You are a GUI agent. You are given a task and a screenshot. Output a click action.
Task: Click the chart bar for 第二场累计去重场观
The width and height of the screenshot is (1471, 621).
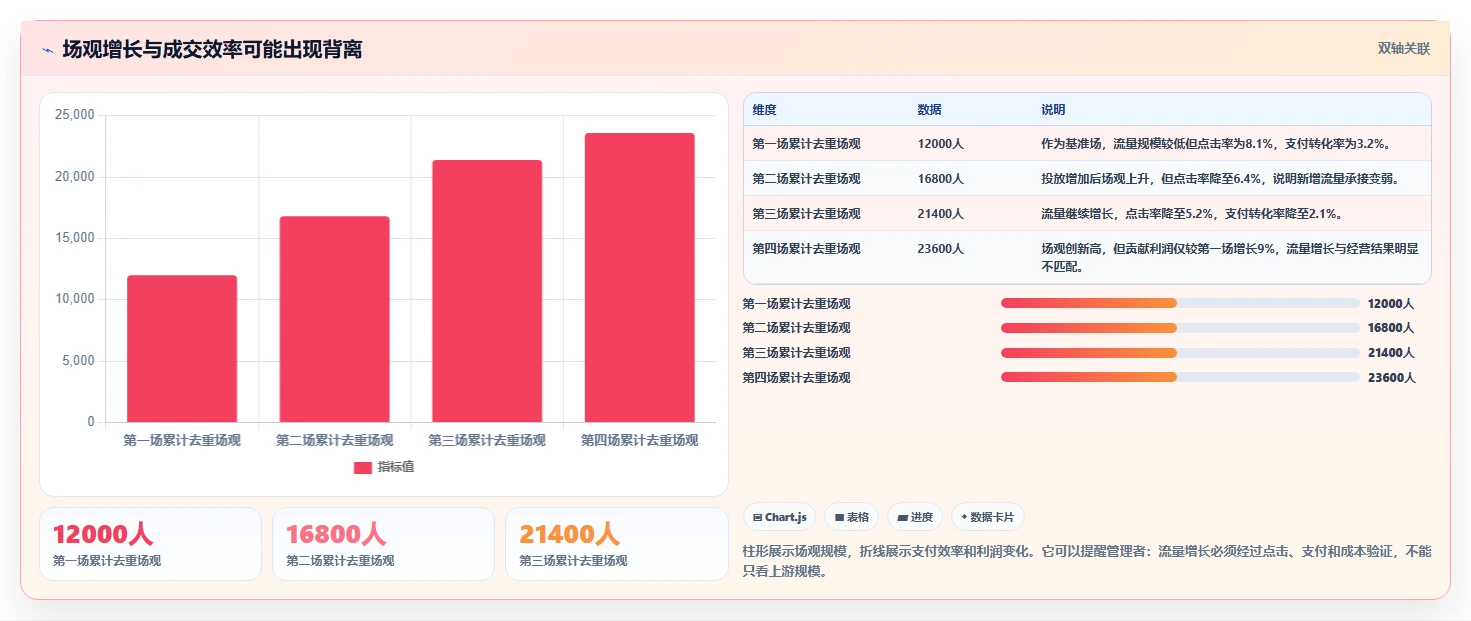pos(334,319)
